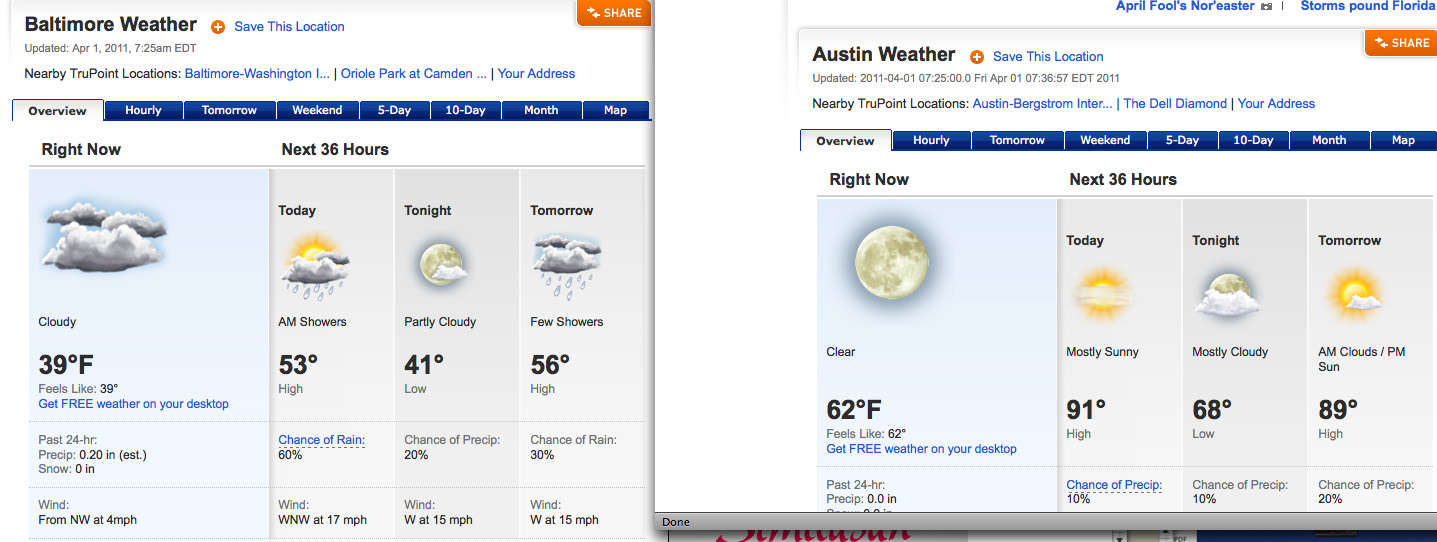Open the Weekend tab in Baltimore panel

coord(317,111)
